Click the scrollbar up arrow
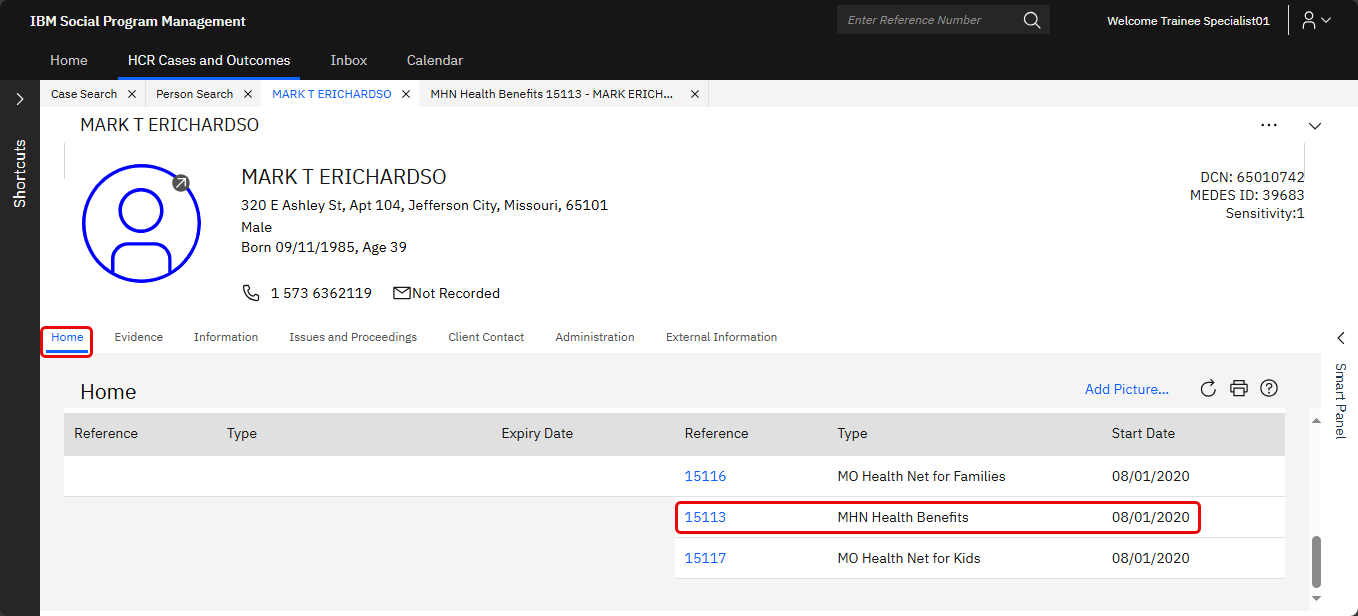This screenshot has height=616, width=1358. 1316,421
